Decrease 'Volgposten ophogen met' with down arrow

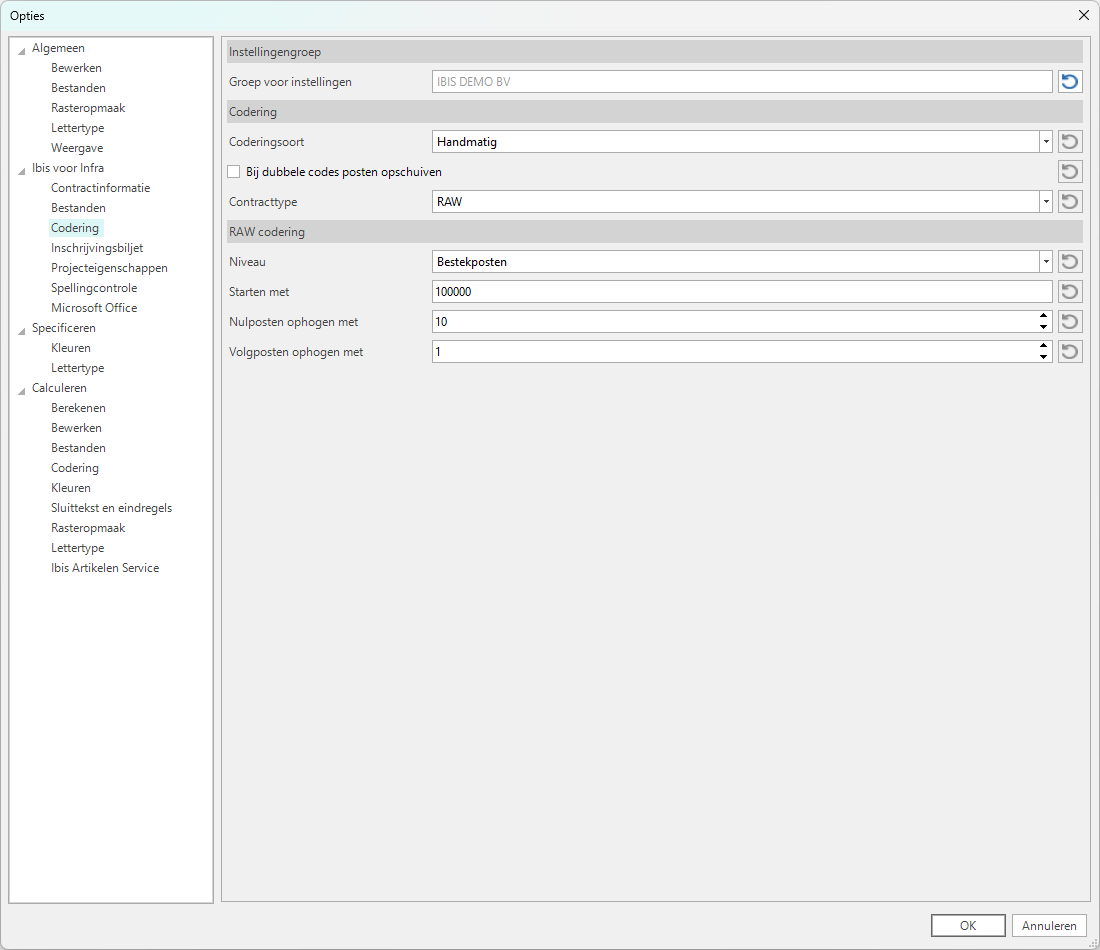point(1043,357)
